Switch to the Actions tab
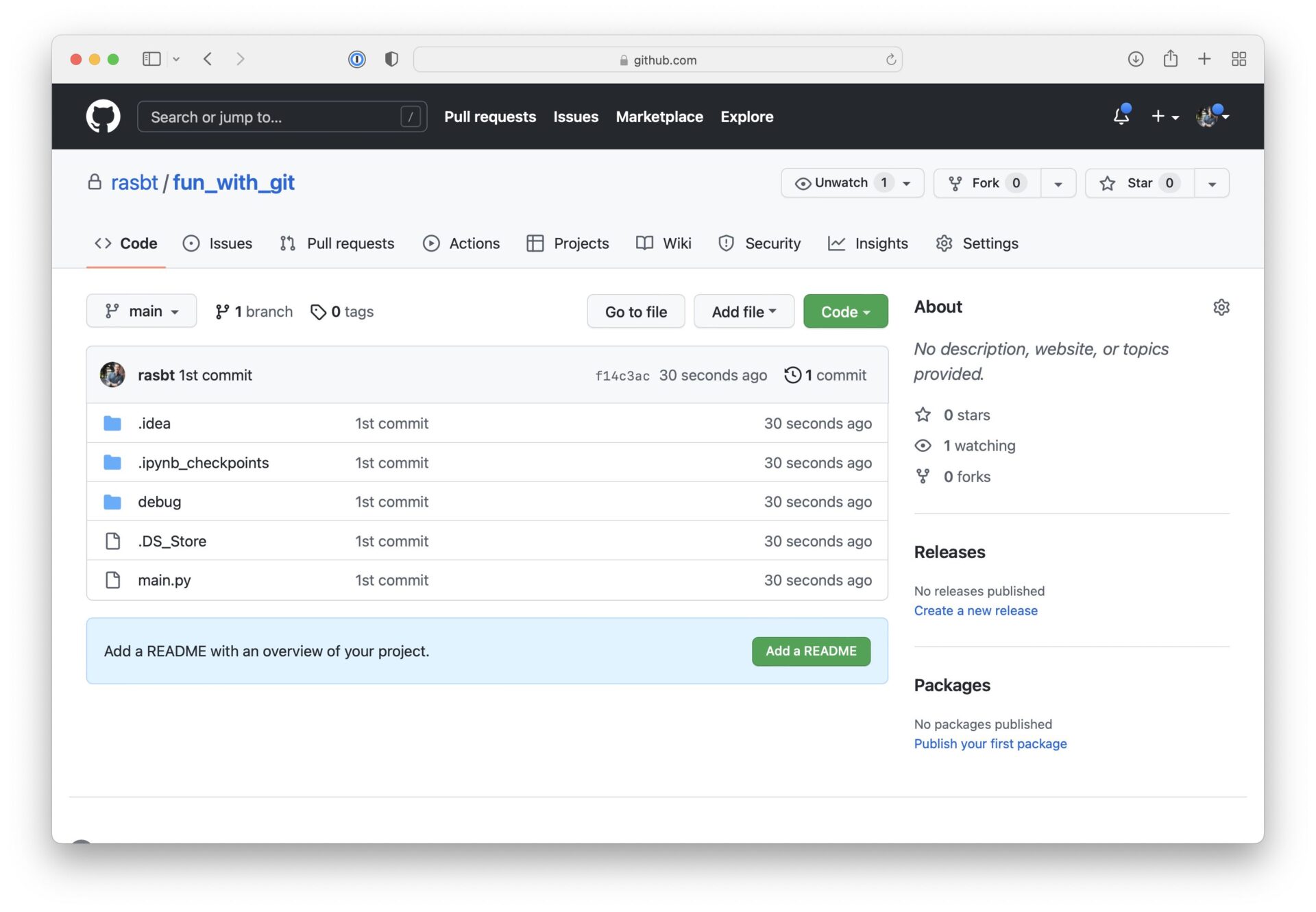This screenshot has height=912, width=1316. coord(461,243)
